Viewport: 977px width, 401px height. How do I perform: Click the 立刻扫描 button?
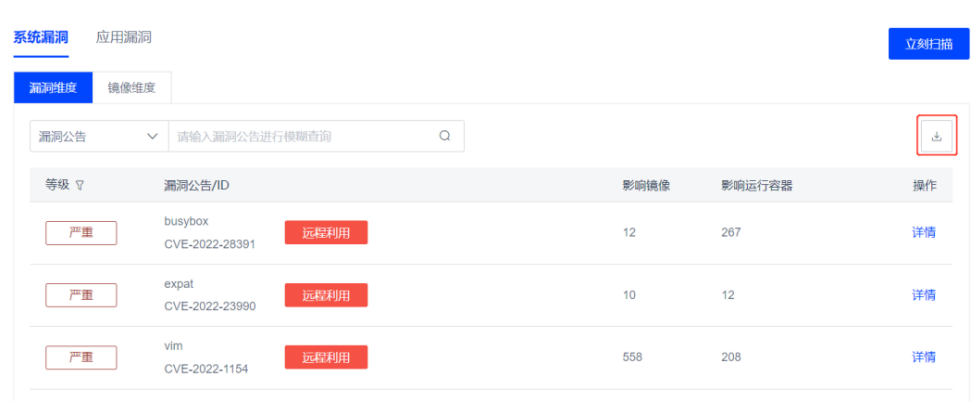tap(928, 44)
